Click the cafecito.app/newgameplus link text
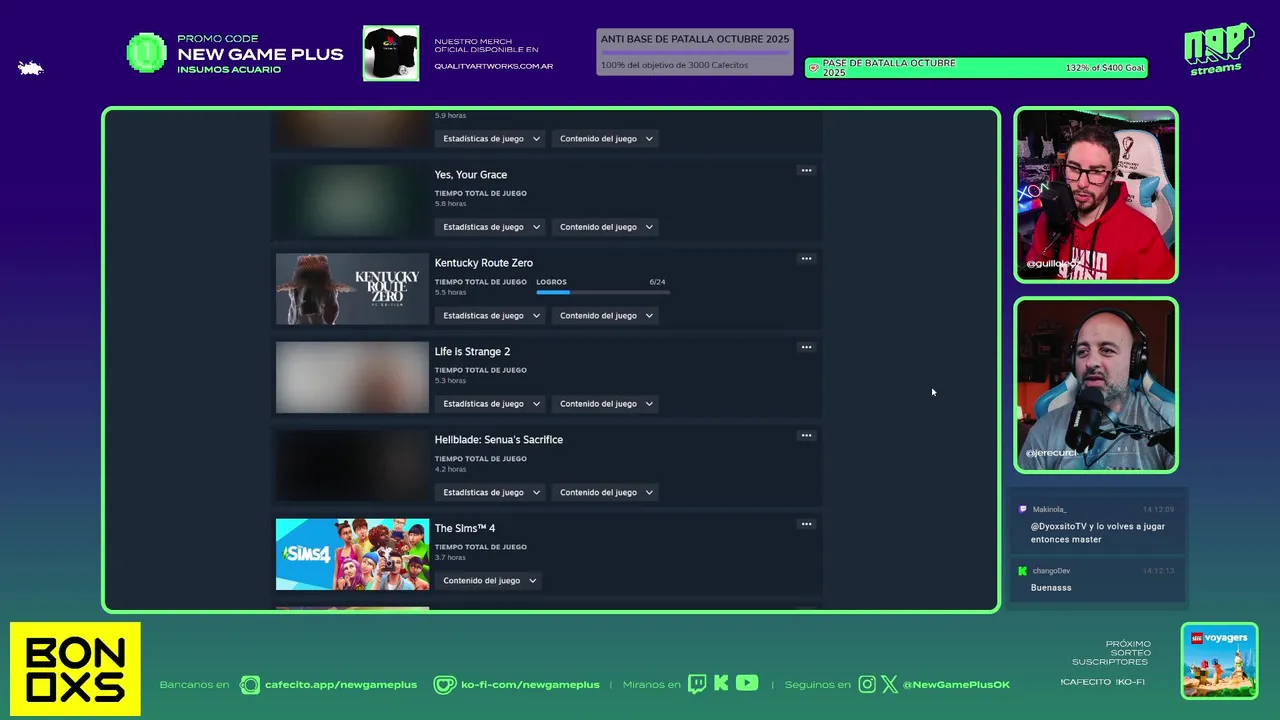The height and width of the screenshot is (720, 1280). [x=341, y=685]
